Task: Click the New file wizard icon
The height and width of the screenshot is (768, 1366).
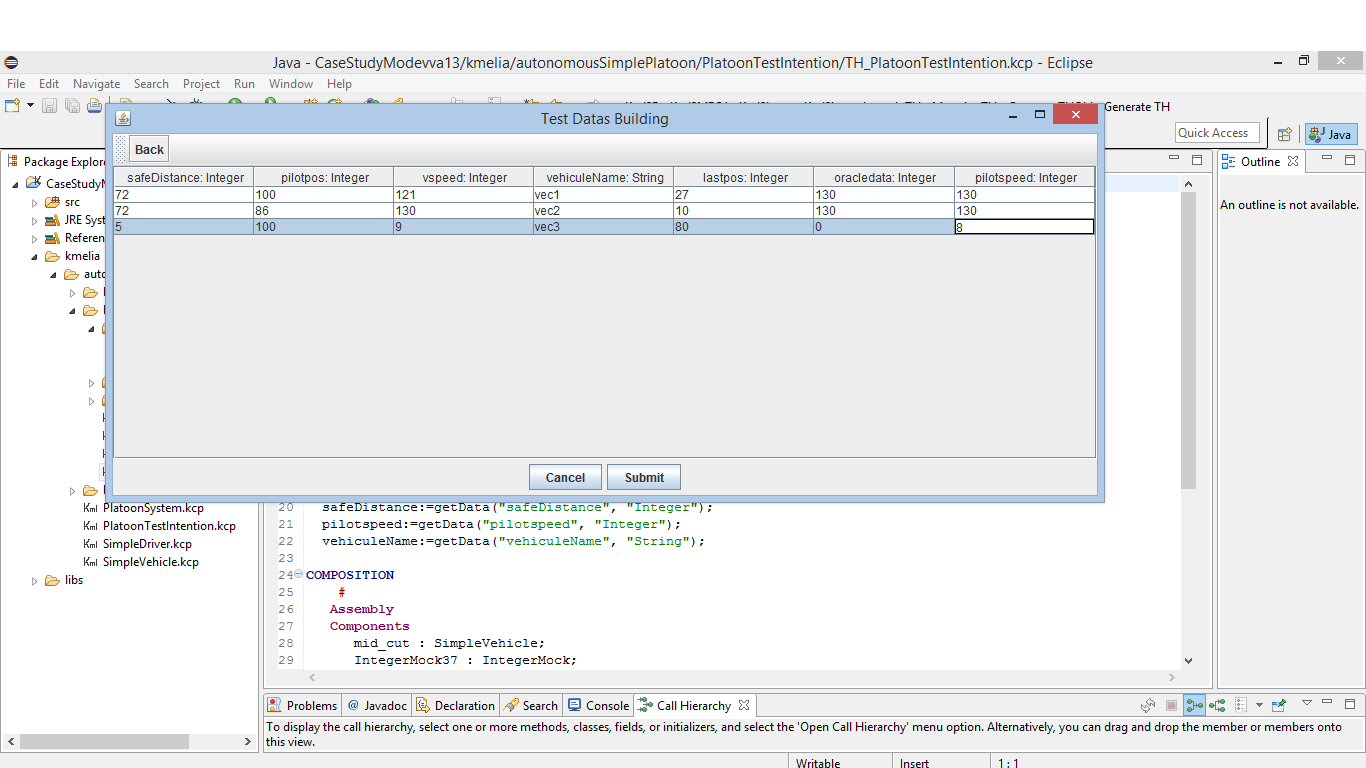Action: (x=13, y=106)
